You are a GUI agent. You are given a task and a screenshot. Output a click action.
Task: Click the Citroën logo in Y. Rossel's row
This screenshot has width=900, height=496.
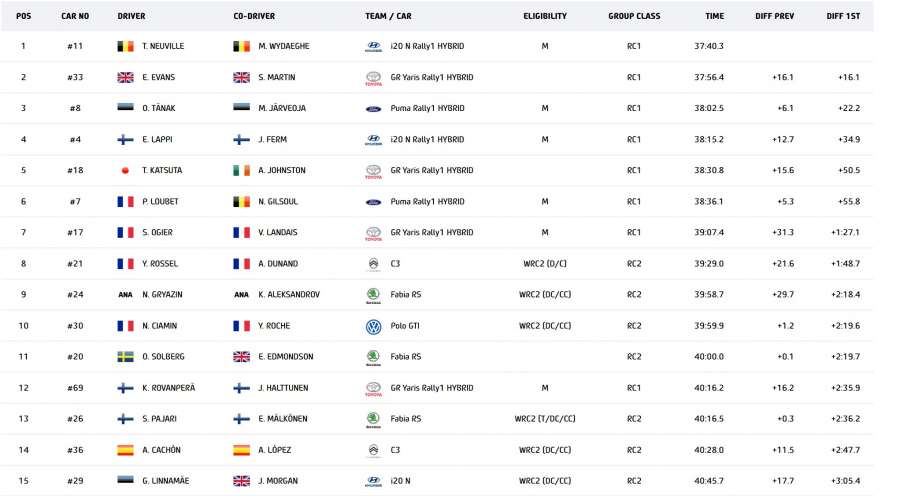374,264
